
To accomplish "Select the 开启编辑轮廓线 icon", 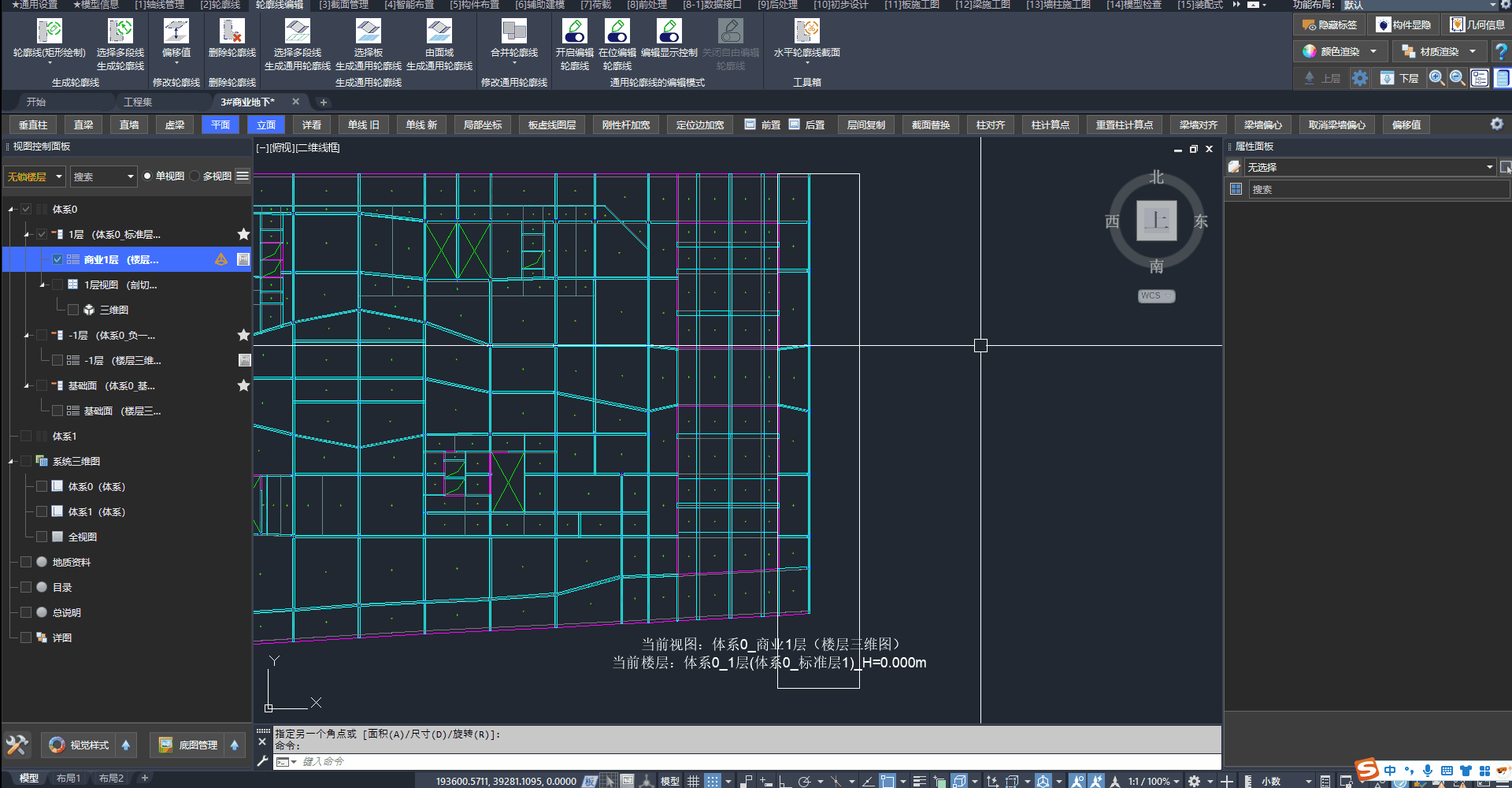I will click(574, 32).
